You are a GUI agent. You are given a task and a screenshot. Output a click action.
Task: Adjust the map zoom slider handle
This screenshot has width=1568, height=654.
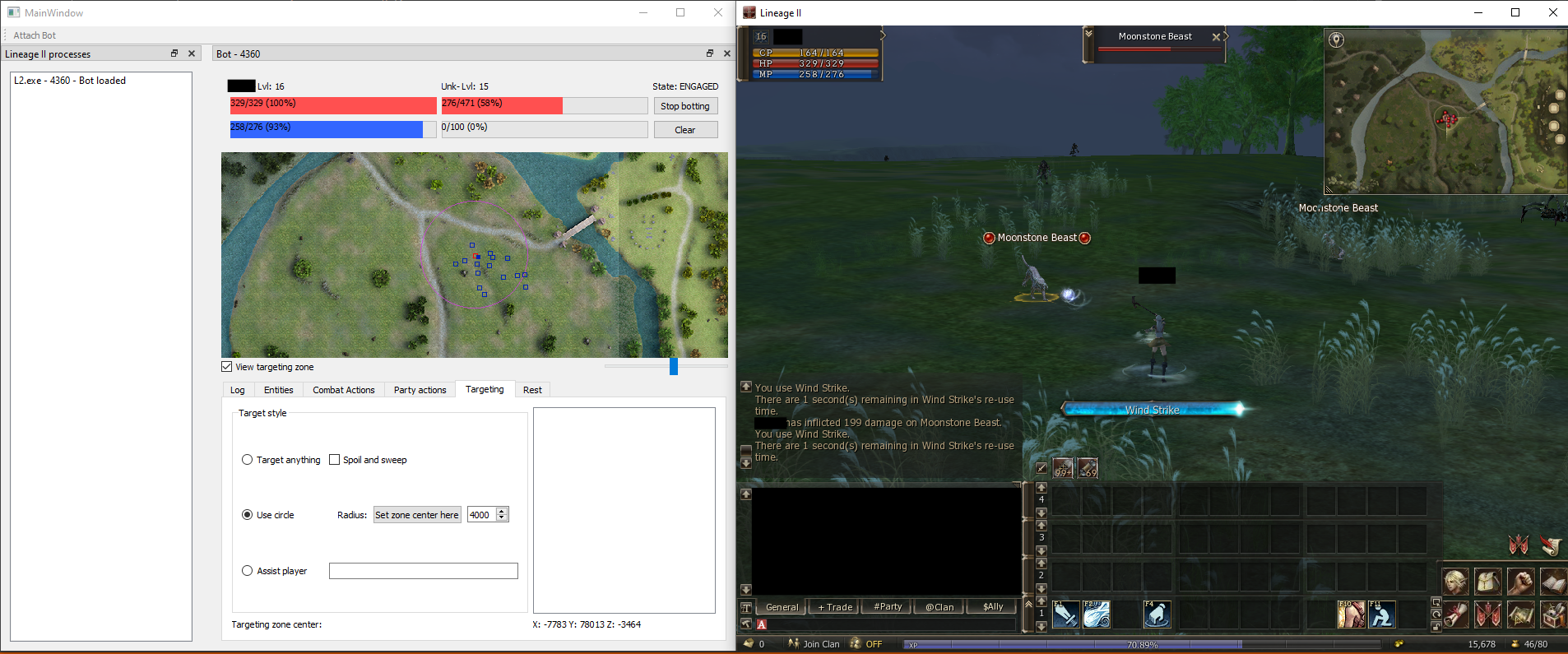pos(674,366)
